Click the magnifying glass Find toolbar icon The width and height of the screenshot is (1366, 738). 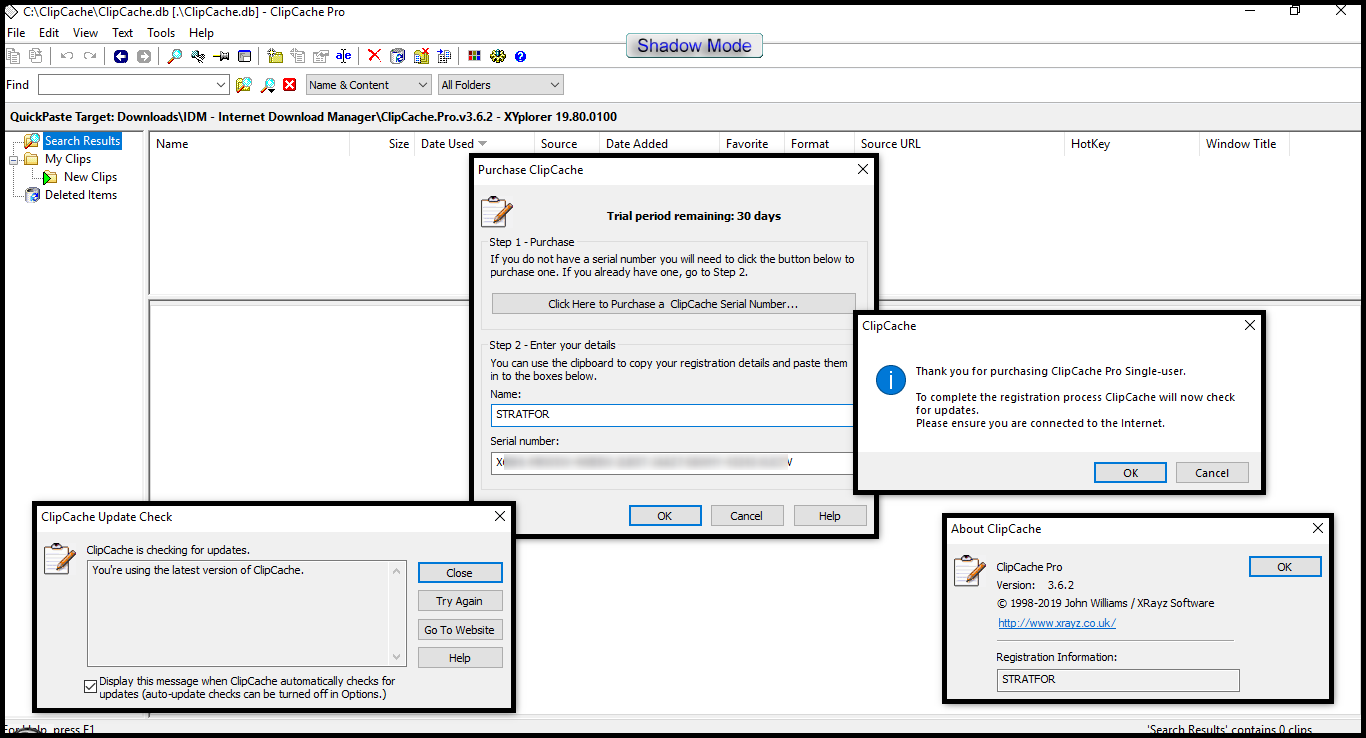[175, 57]
